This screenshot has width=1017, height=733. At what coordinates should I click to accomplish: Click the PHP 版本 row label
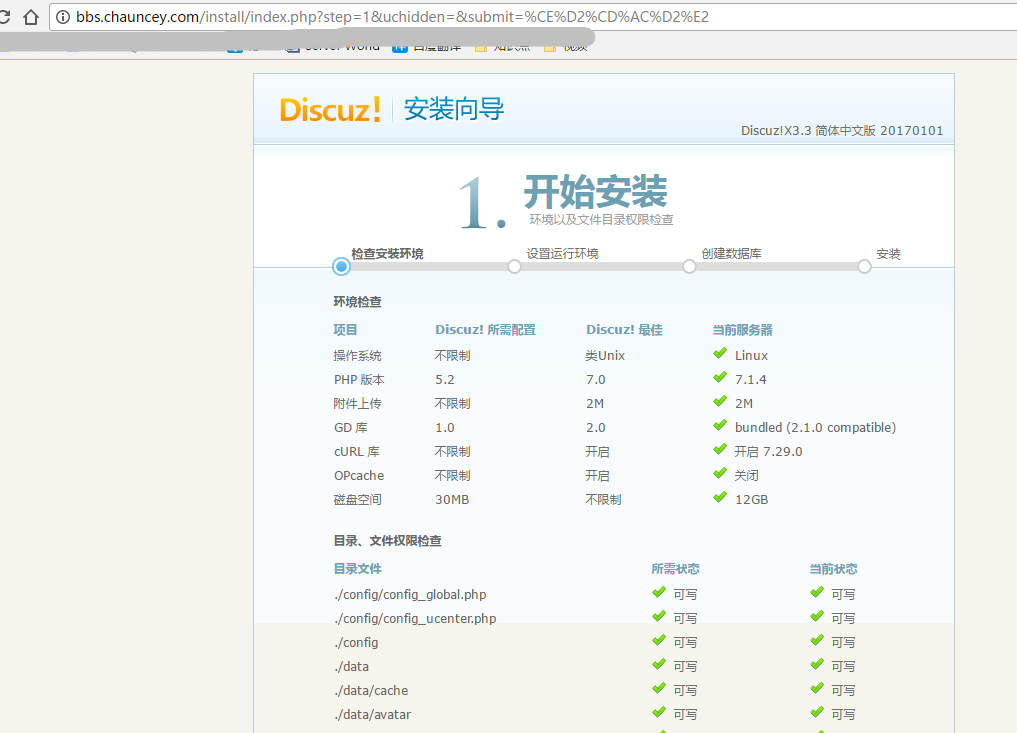pos(359,379)
